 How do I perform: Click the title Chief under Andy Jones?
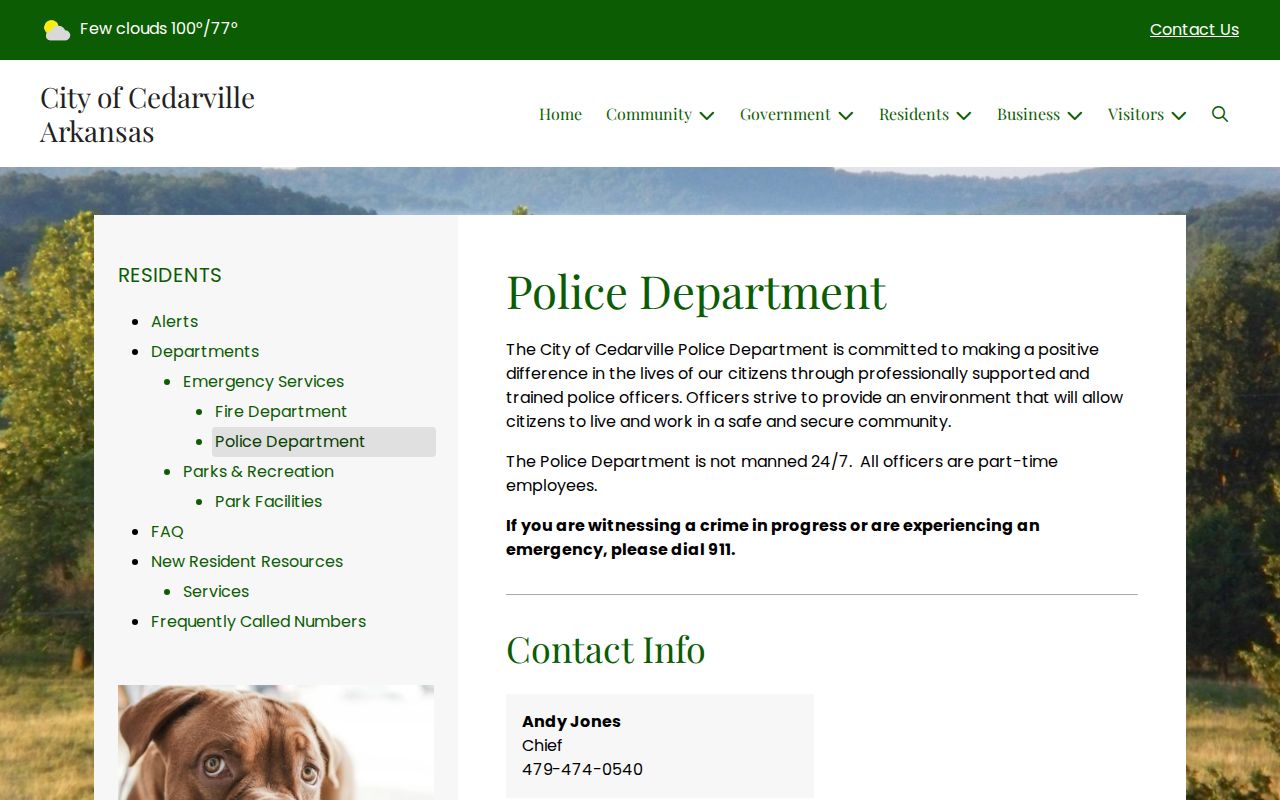[542, 745]
